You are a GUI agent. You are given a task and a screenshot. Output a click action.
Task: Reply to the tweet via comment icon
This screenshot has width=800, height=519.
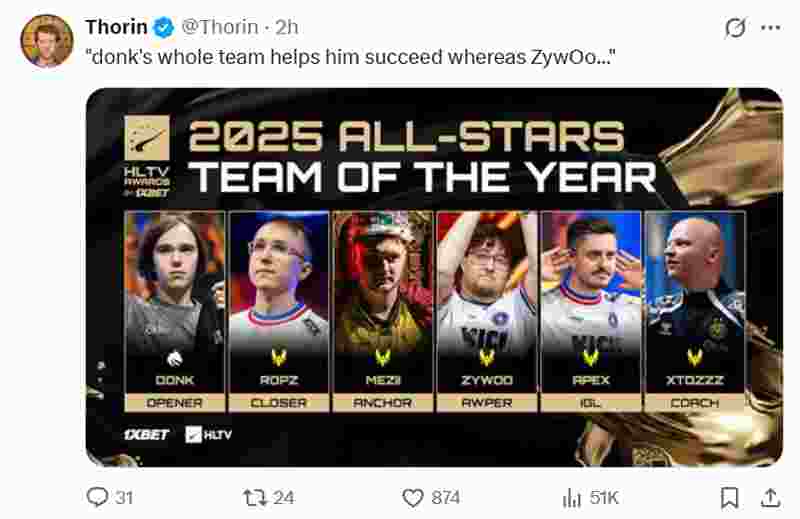point(97,497)
